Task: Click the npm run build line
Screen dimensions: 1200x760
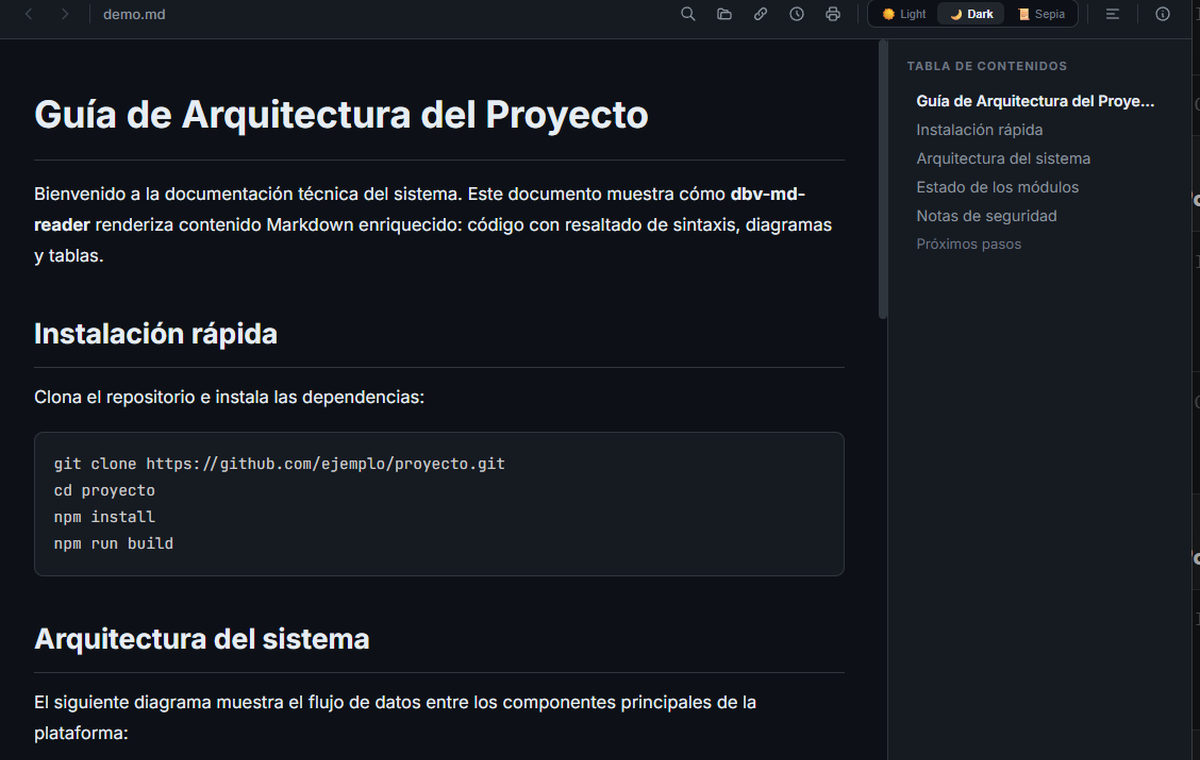Action: coord(113,543)
